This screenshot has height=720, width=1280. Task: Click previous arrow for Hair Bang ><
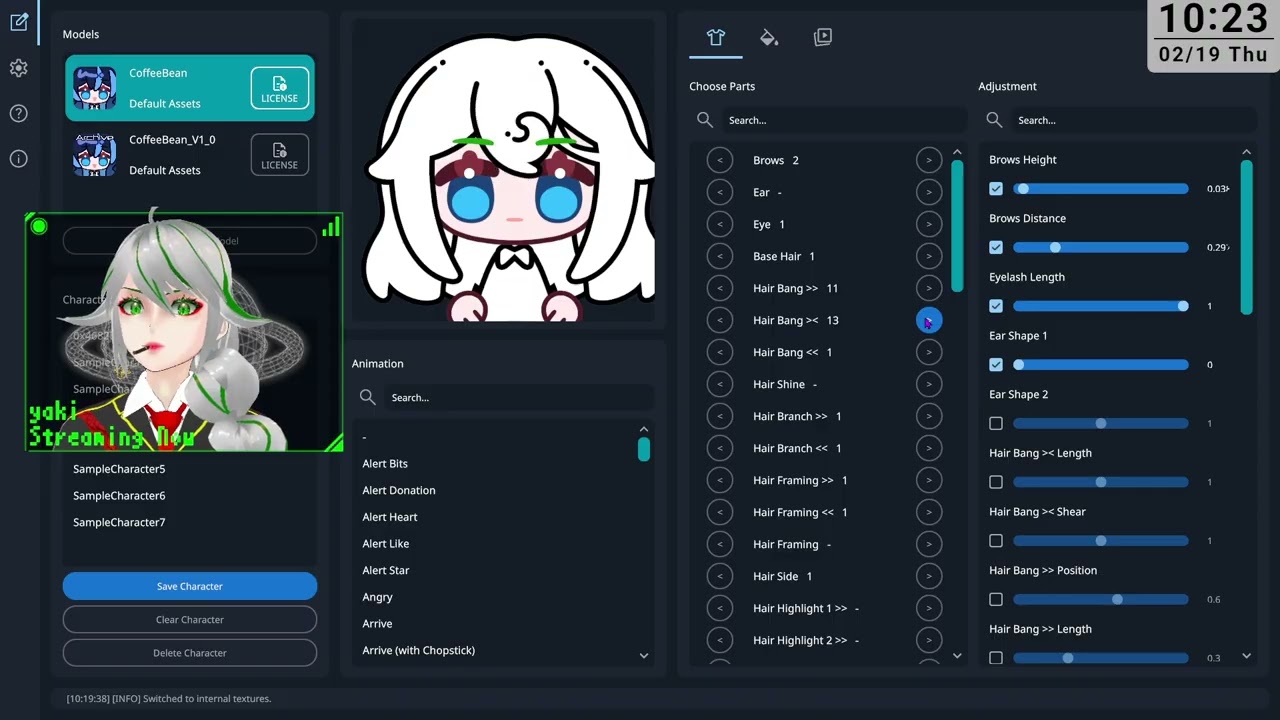720,320
